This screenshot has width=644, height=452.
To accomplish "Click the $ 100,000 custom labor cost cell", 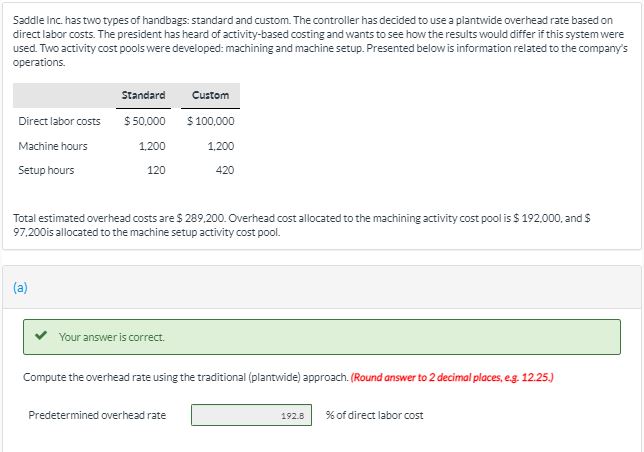I will [x=210, y=121].
